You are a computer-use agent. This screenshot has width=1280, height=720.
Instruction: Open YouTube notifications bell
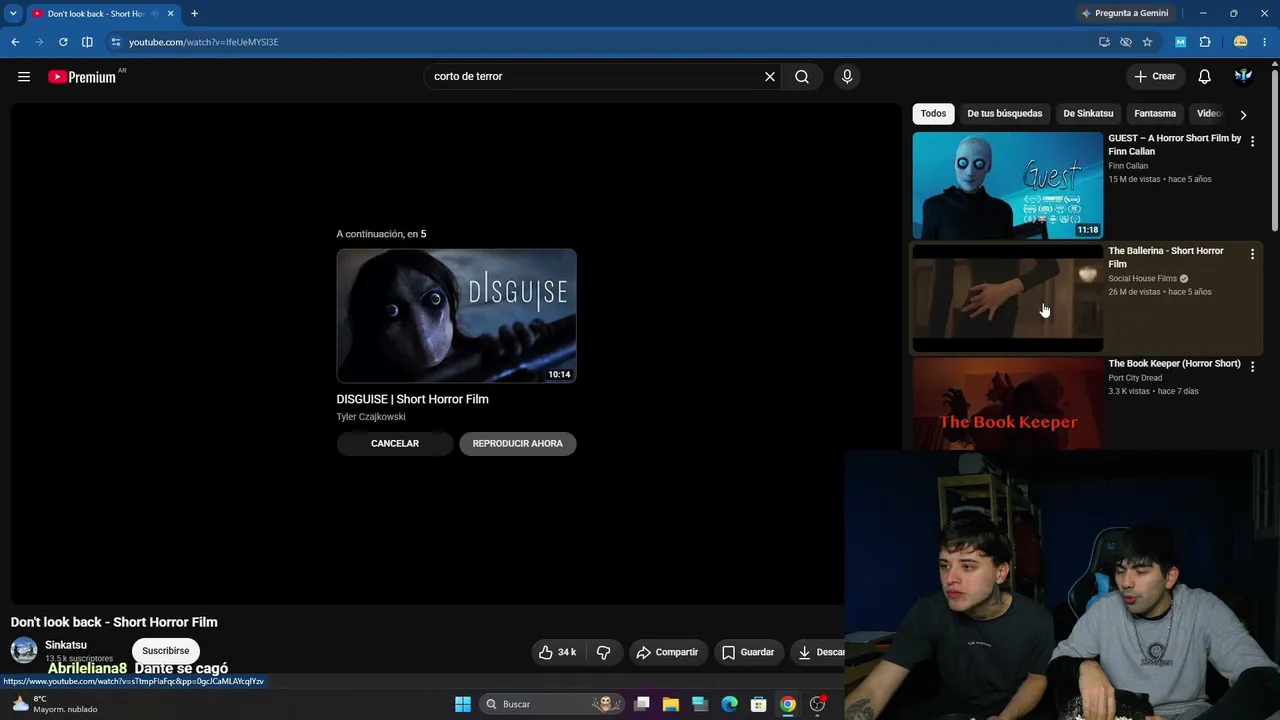(x=1205, y=77)
